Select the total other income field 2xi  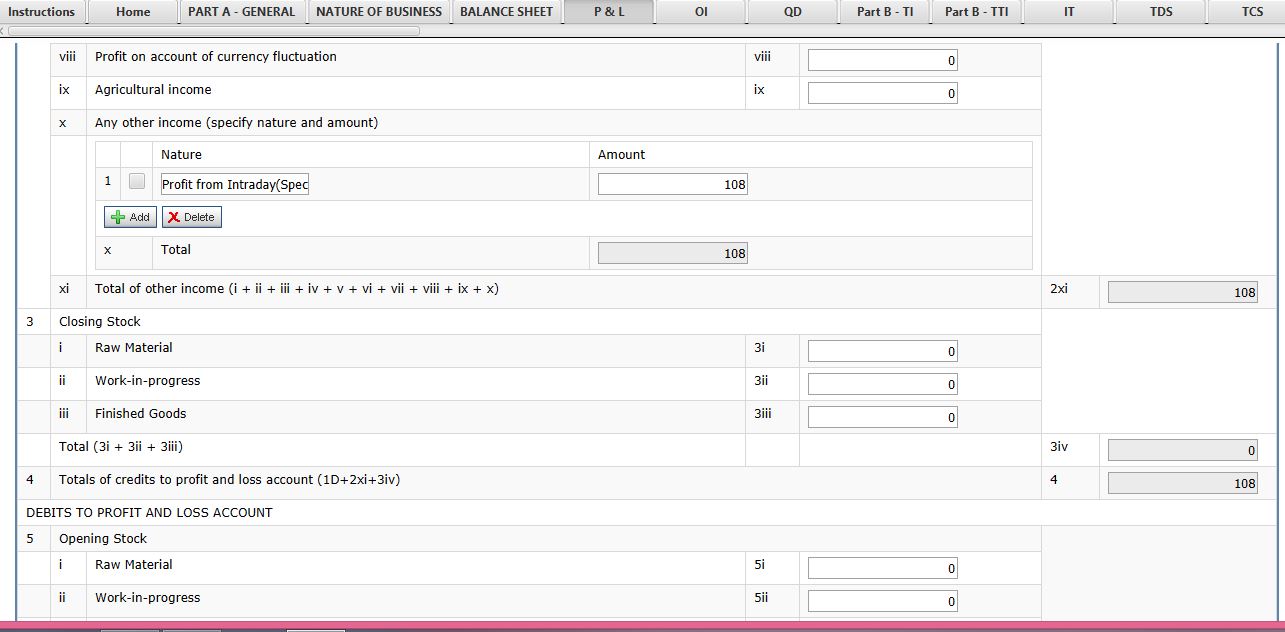1183,292
